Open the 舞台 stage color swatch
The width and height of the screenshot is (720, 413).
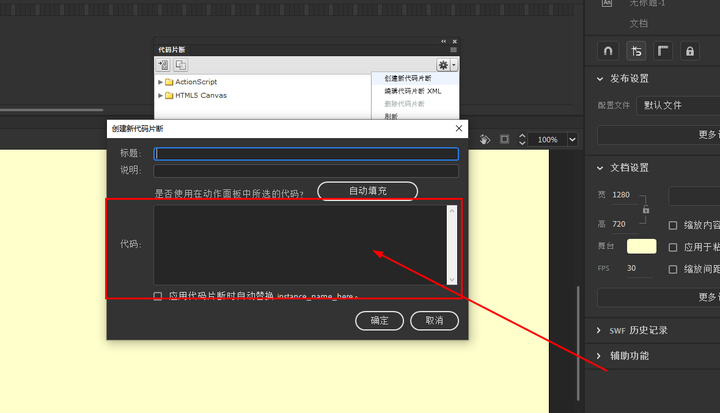click(x=641, y=246)
